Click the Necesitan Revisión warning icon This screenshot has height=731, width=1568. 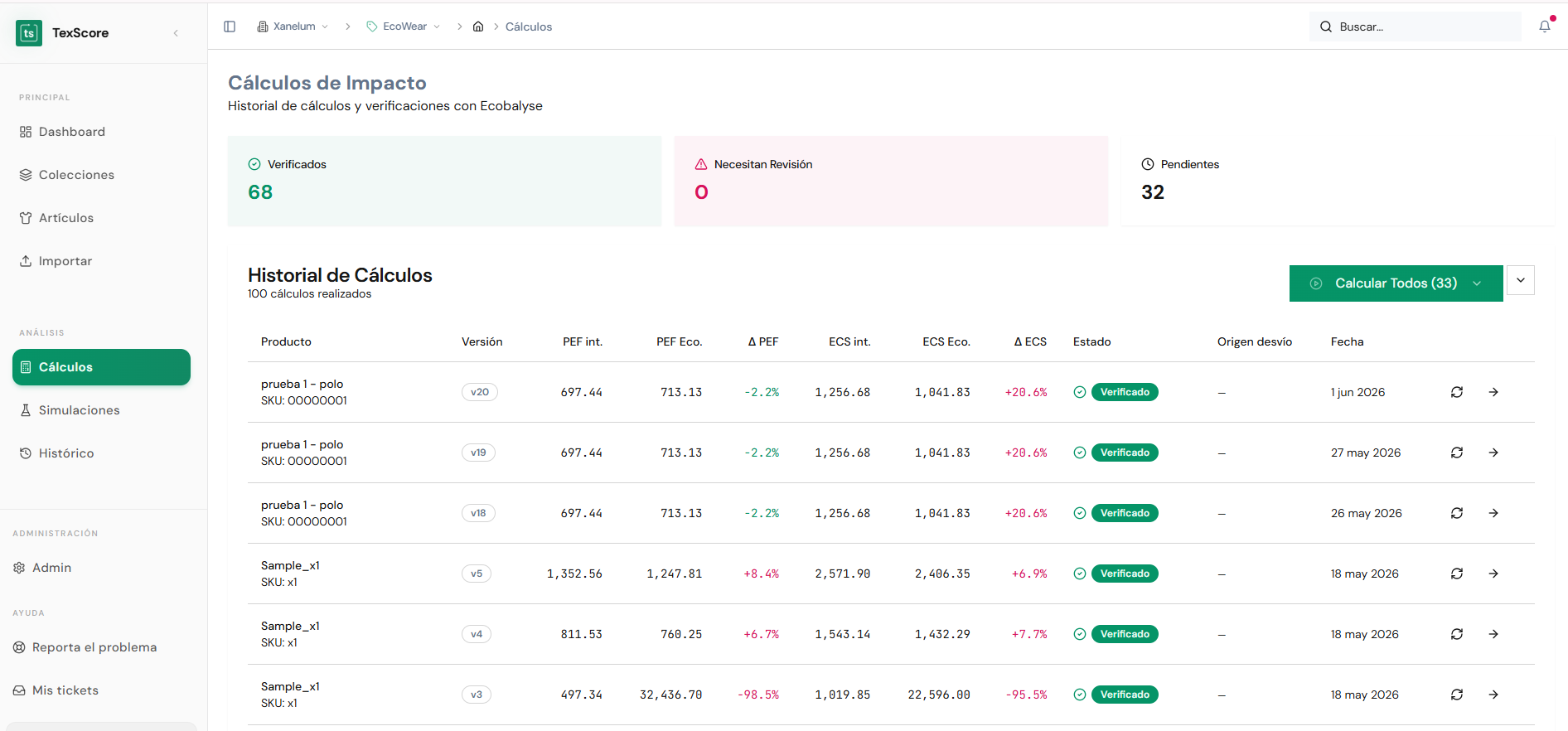[701, 164]
